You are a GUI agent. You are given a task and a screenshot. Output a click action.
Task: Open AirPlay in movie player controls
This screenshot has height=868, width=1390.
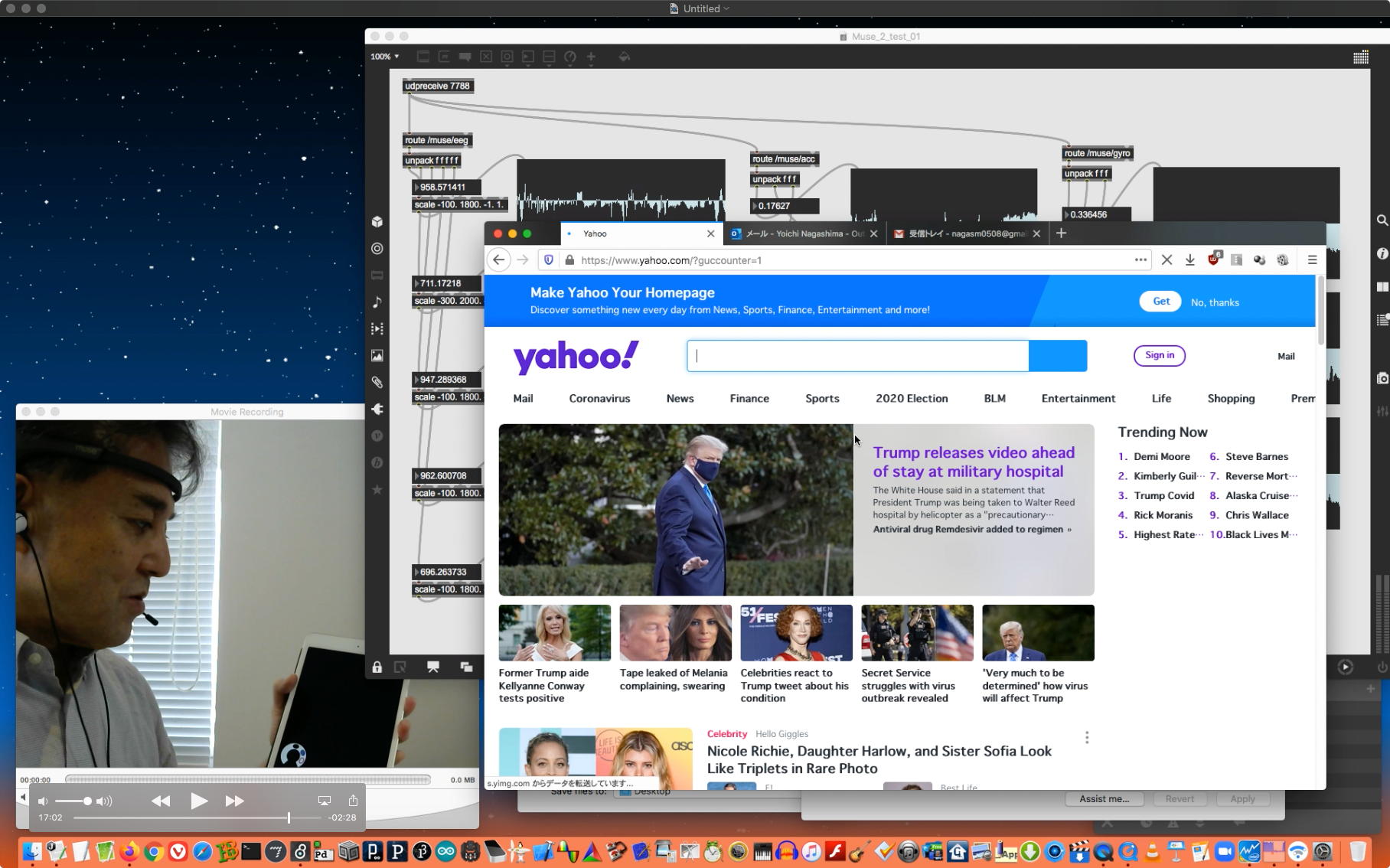[325, 801]
